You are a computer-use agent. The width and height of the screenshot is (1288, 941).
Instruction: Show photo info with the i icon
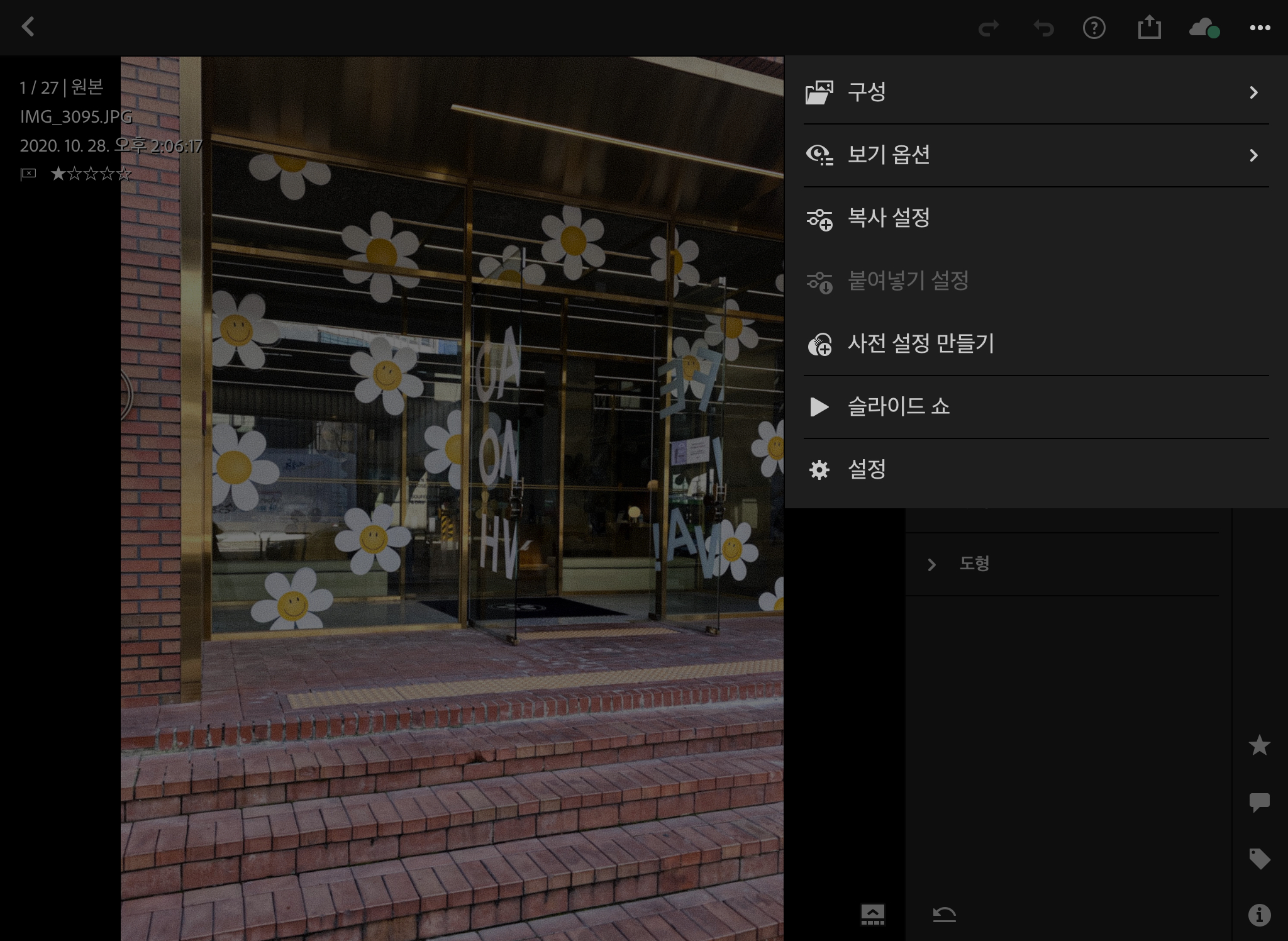pos(1259,915)
